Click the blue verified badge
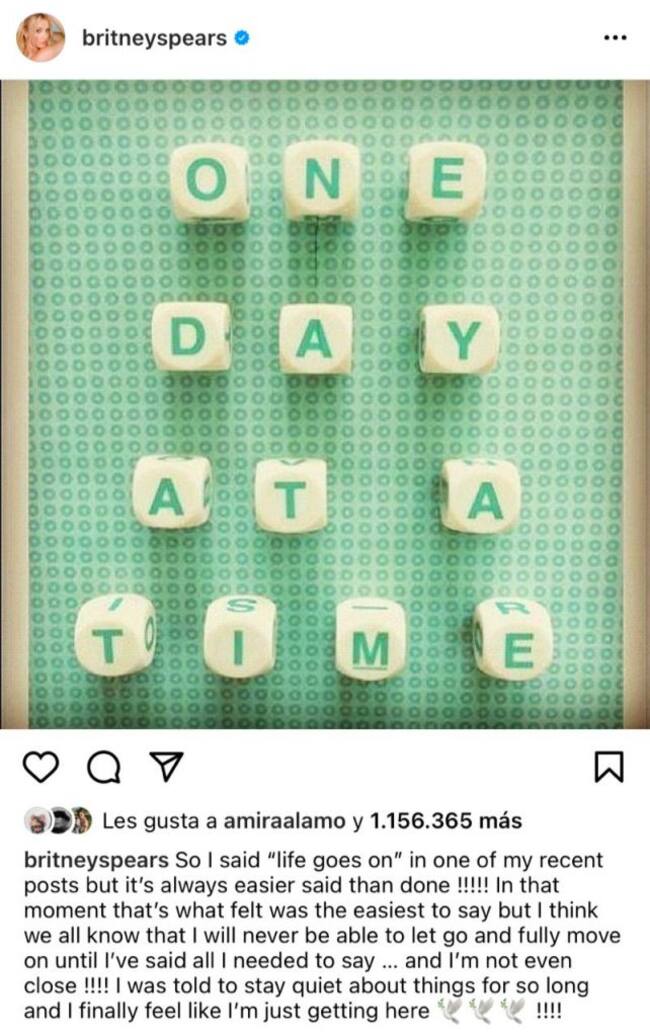The width and height of the screenshot is (650, 1036). point(242,38)
